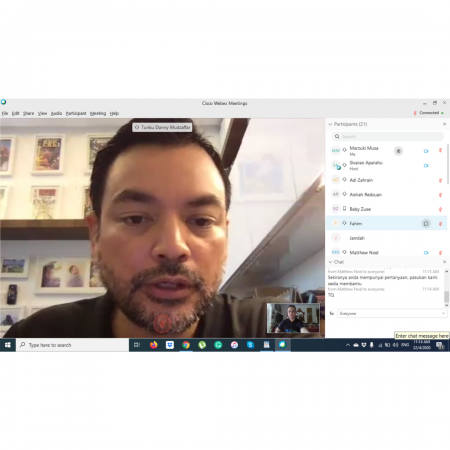Open the Windows Start menu
Viewport: 450px width, 450px height.
point(8,345)
